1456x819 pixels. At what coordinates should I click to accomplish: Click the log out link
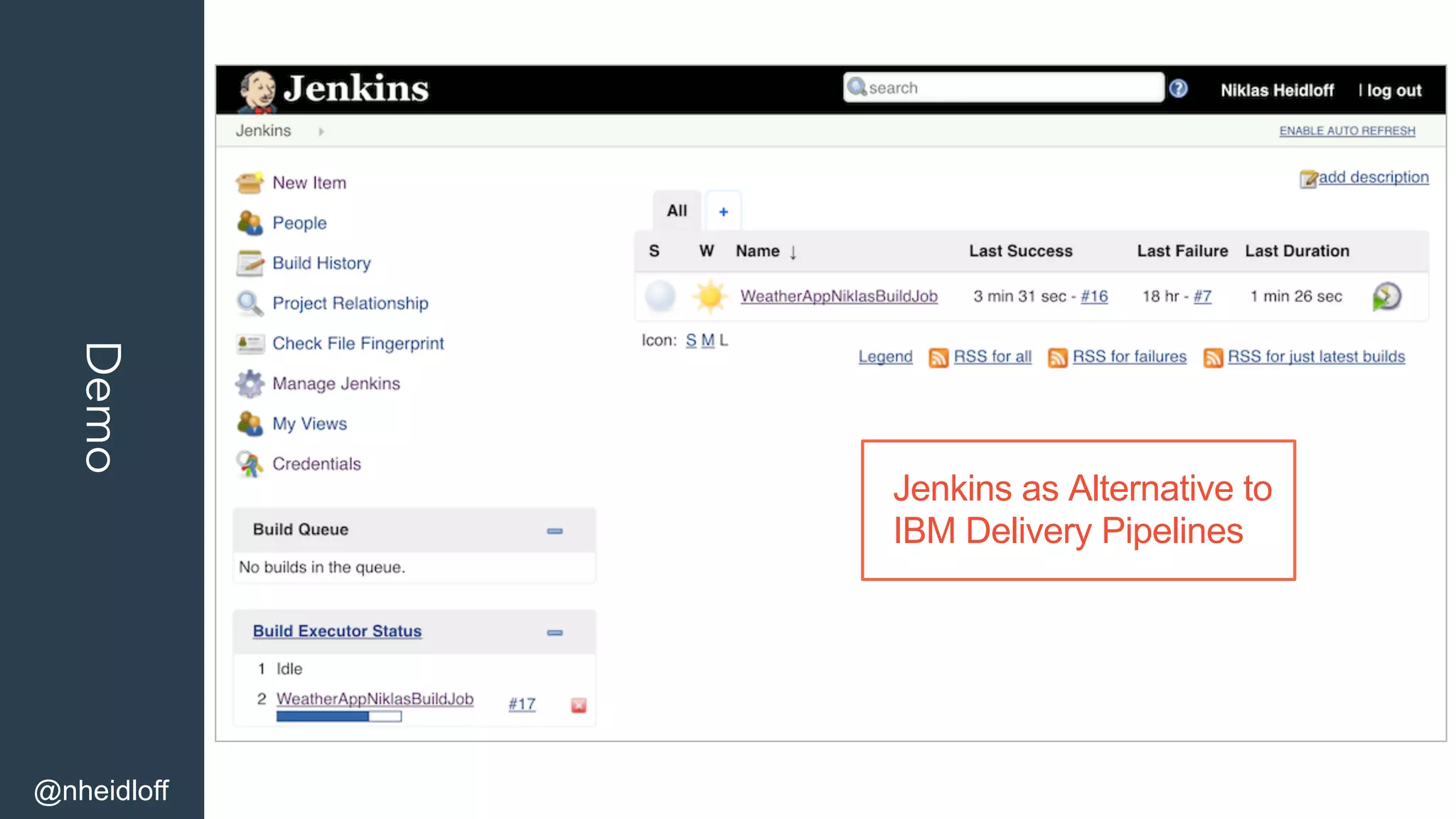tap(1393, 91)
